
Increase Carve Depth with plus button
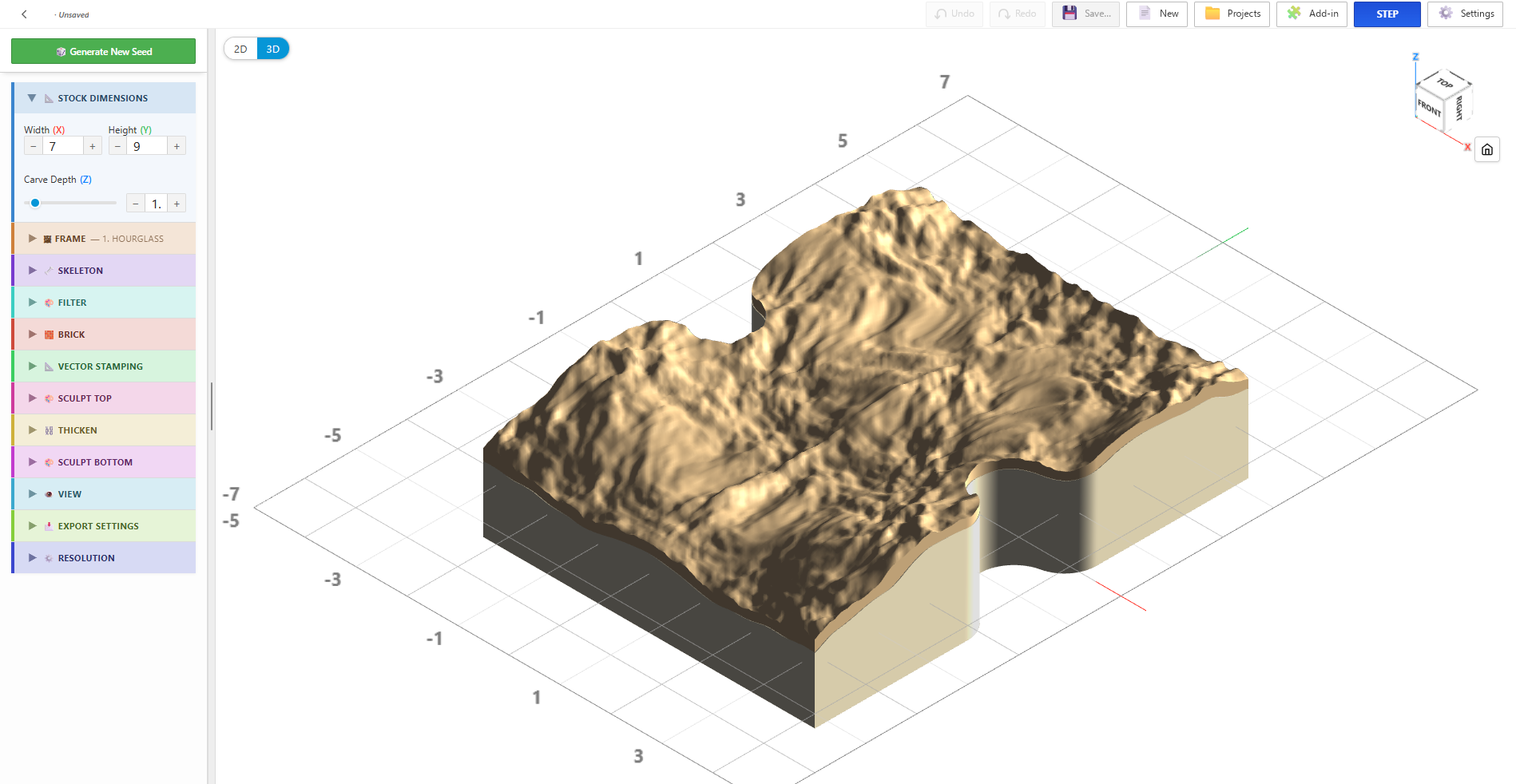(x=177, y=204)
